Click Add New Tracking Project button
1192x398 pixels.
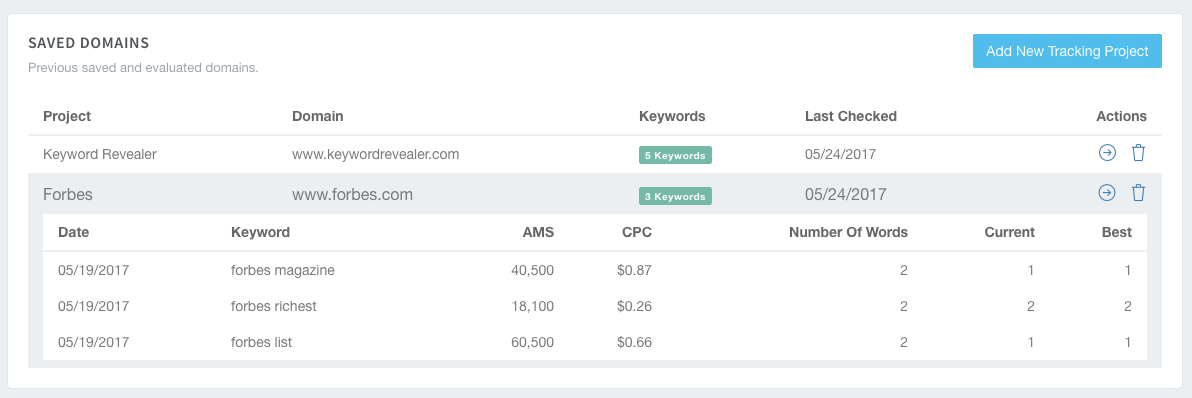[1067, 51]
